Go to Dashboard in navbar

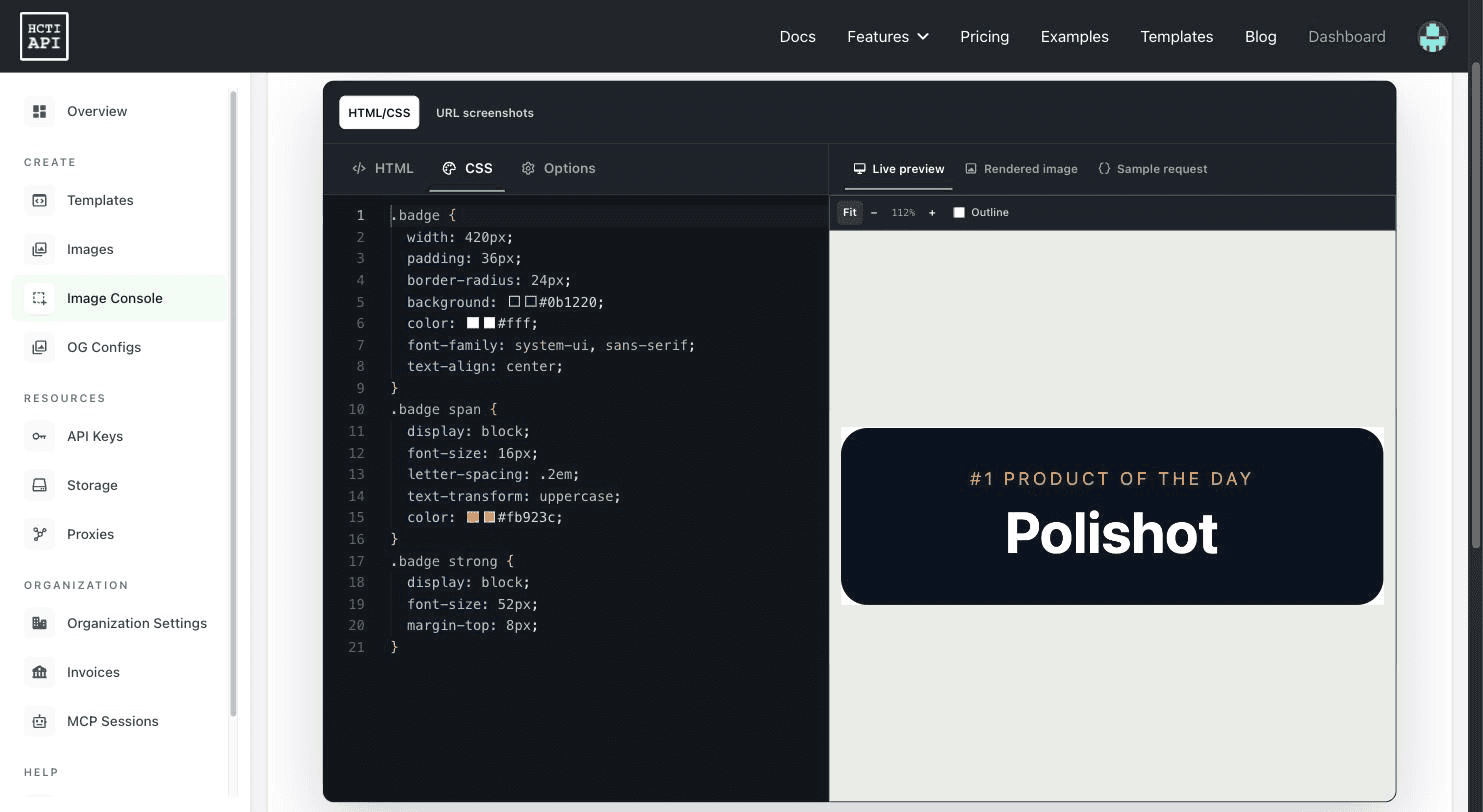pos(1347,37)
